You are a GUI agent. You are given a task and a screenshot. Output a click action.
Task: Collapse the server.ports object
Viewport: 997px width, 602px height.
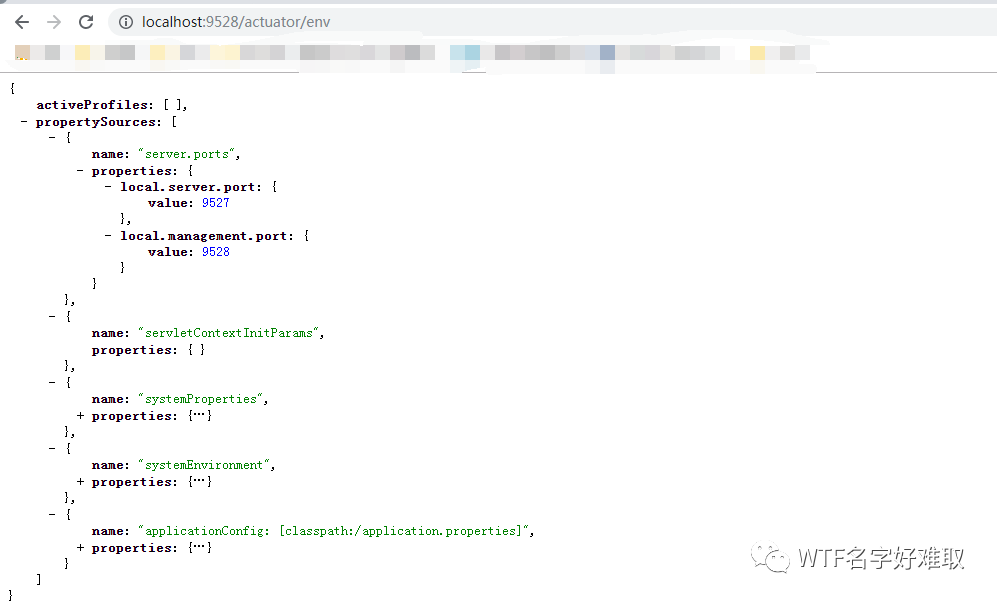pyautogui.click(x=52, y=137)
